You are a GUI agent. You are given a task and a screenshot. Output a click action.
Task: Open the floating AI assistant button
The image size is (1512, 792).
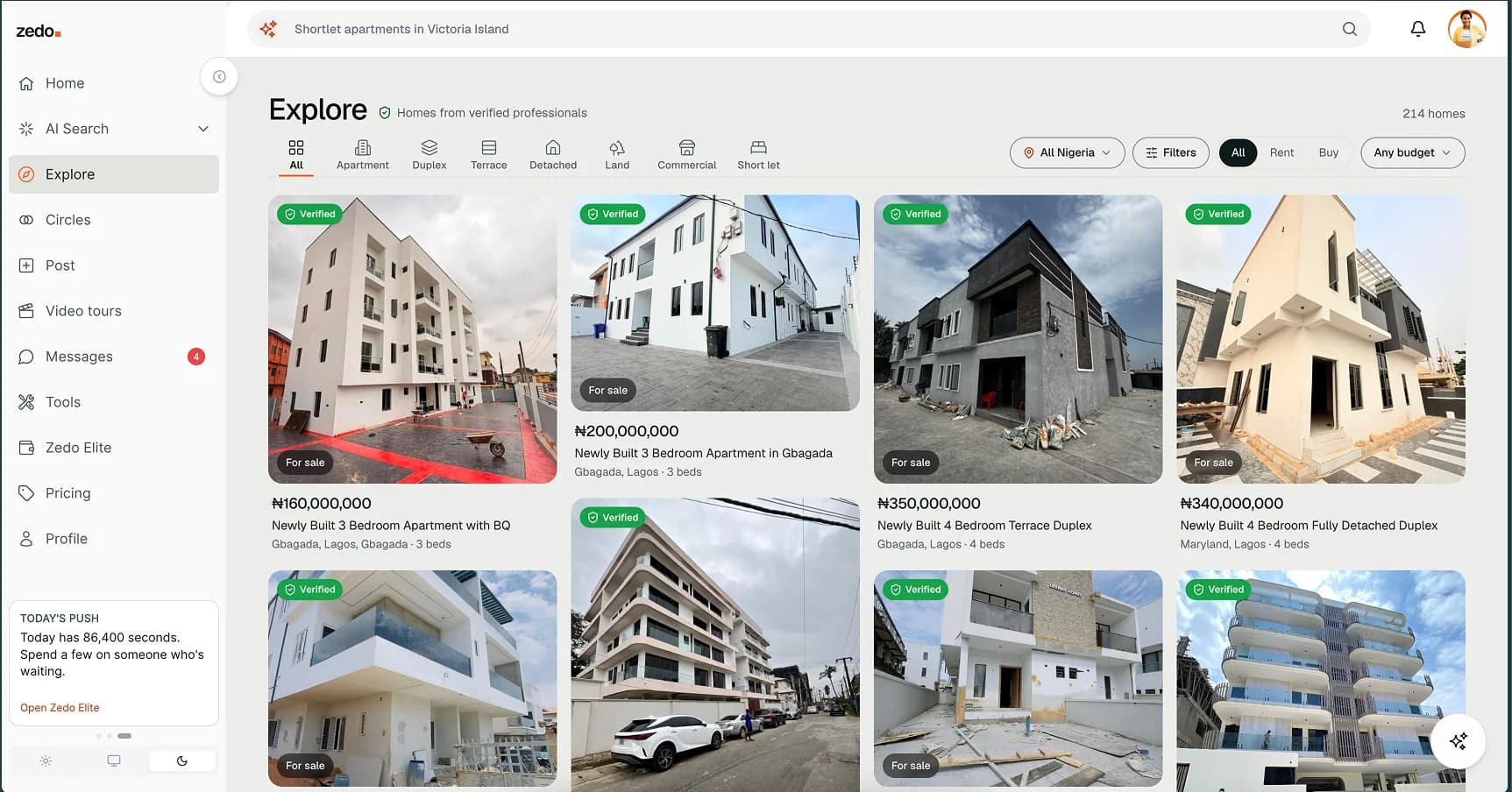pos(1458,741)
